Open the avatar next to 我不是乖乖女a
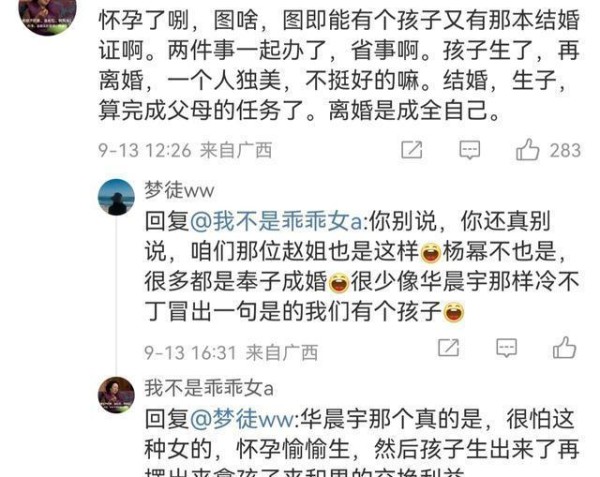This screenshot has height=477, width=600. point(116,395)
